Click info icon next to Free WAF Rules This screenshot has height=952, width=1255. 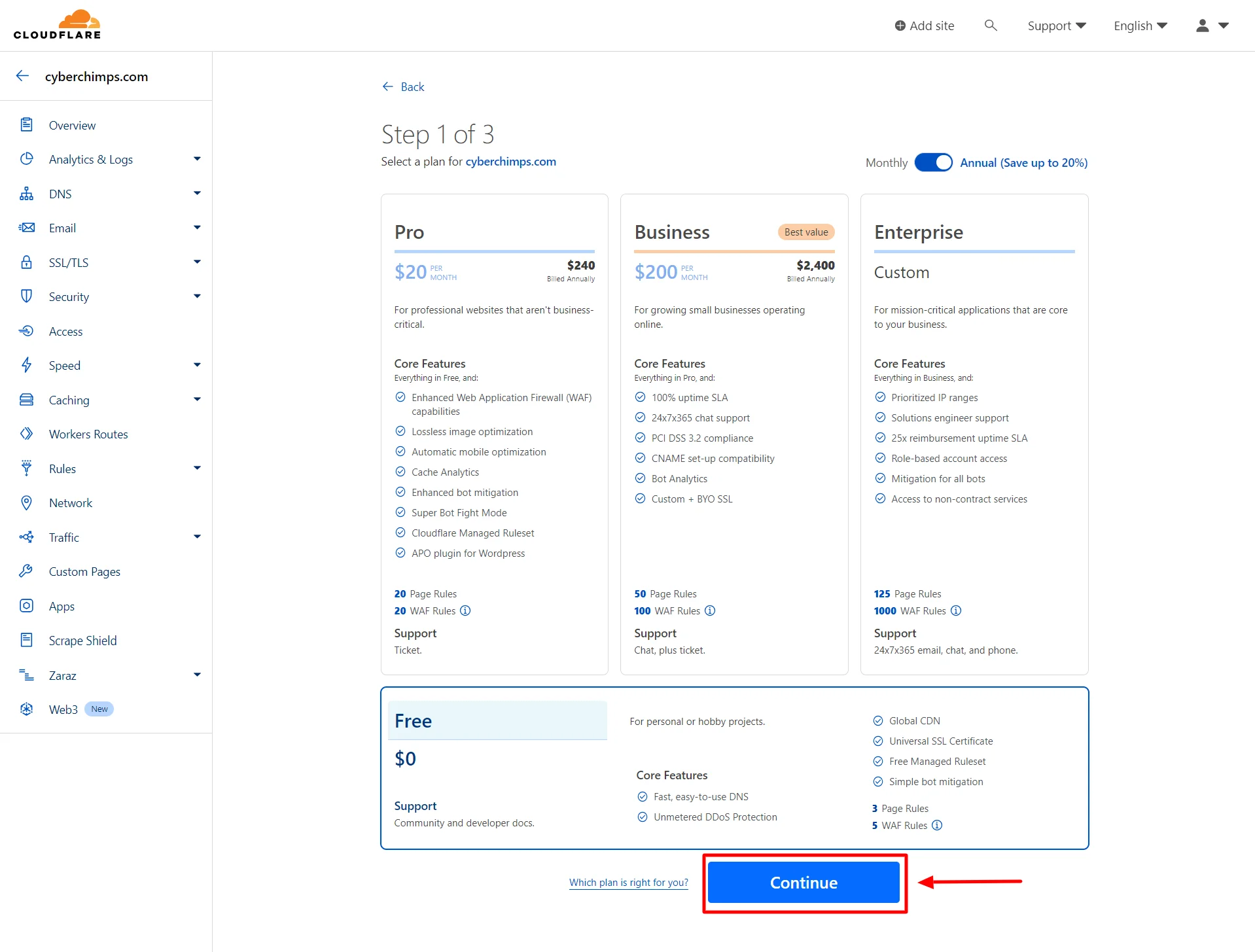tap(937, 825)
